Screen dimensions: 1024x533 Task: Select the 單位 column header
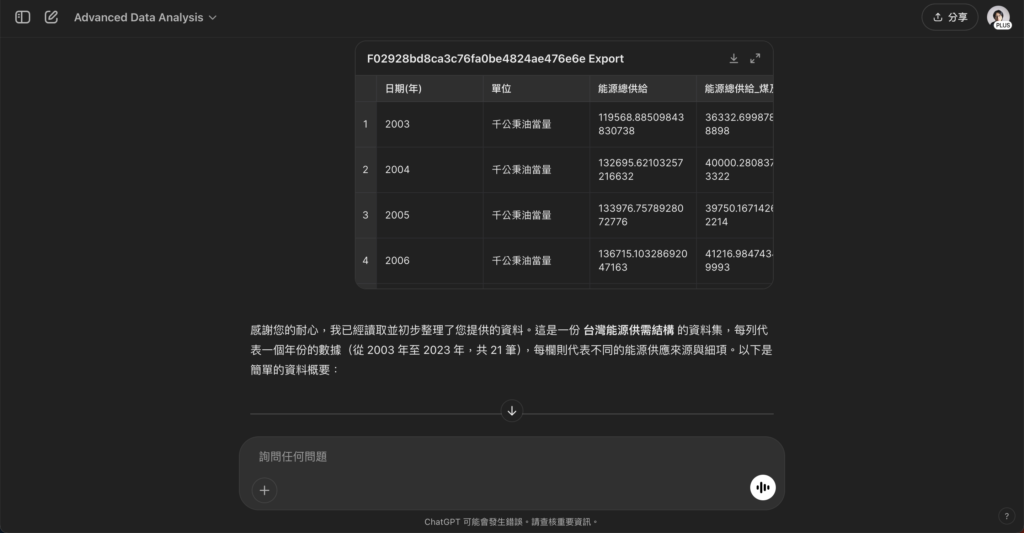(501, 89)
